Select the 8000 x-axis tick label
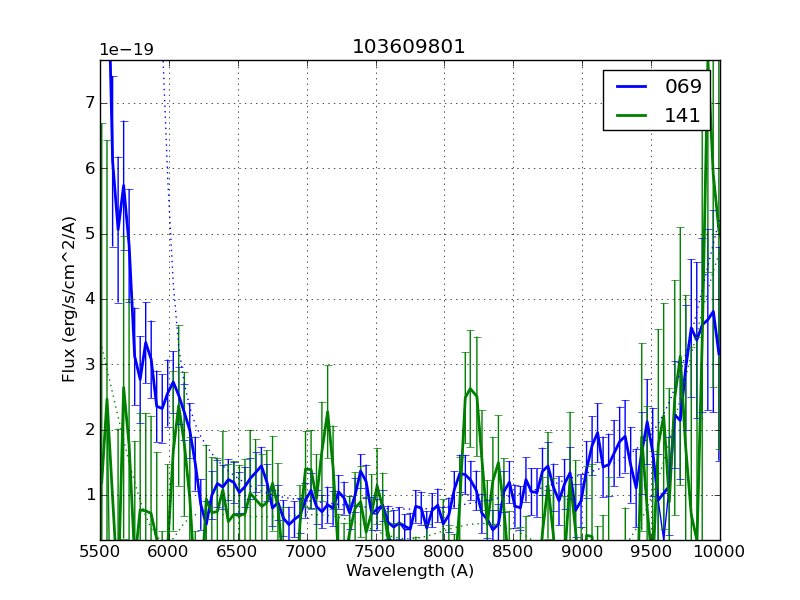Screen dimensions: 800x600 [445, 551]
